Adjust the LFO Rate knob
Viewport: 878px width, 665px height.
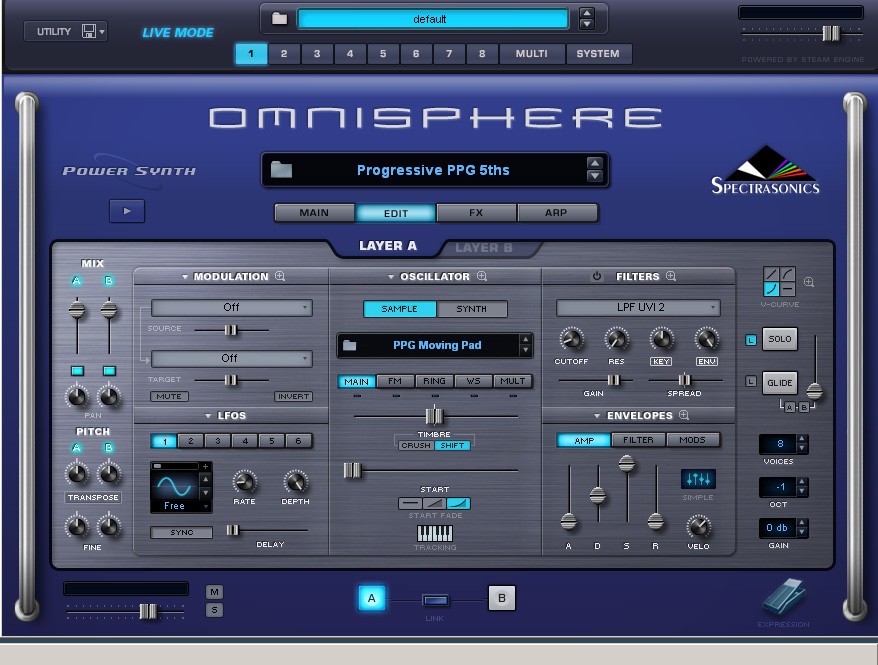click(x=244, y=481)
